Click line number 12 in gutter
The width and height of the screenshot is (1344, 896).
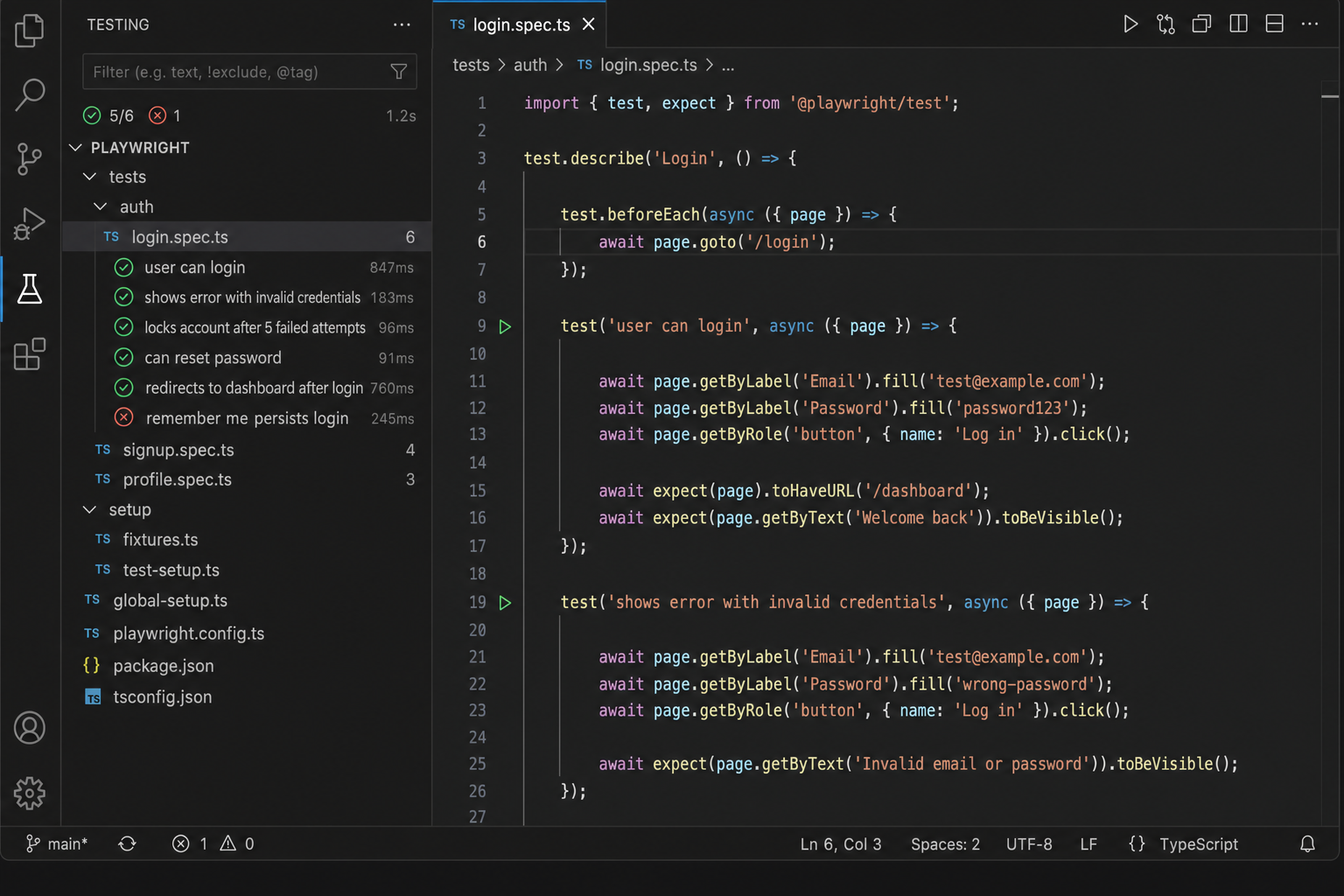point(477,408)
